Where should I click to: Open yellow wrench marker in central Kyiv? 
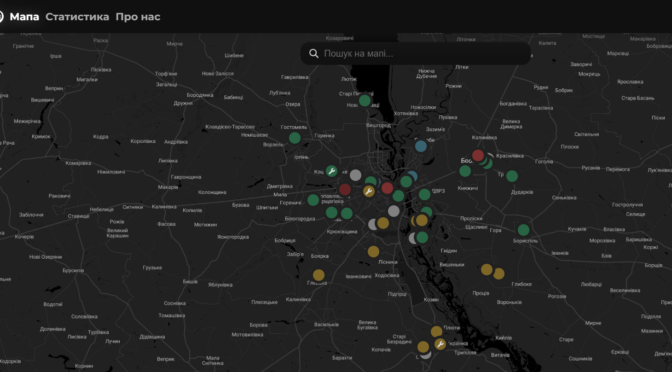coord(369,191)
